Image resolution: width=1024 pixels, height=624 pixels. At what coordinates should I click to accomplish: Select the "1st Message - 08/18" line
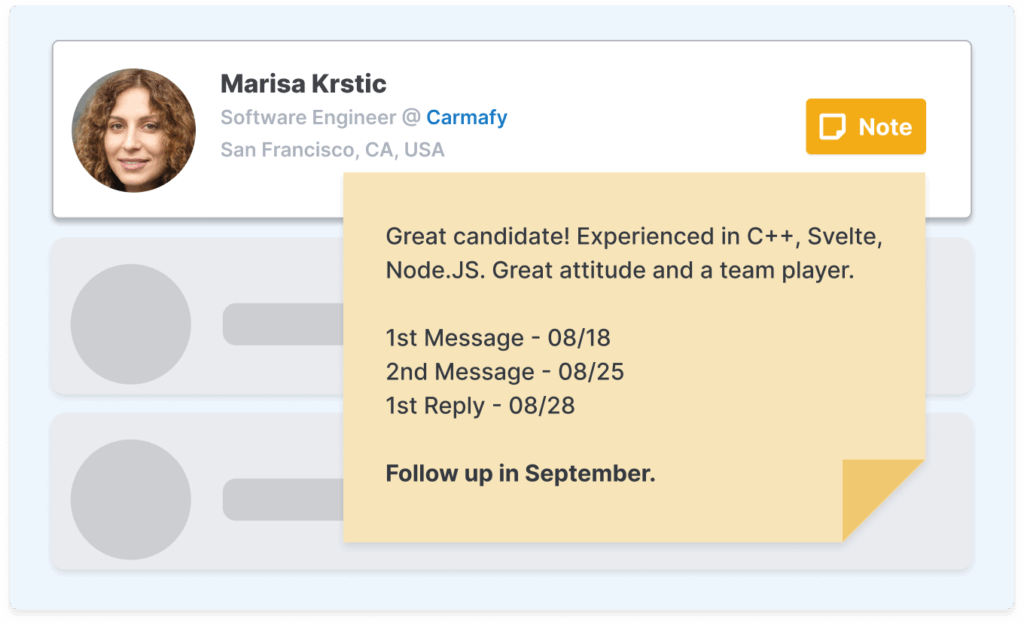coord(497,338)
